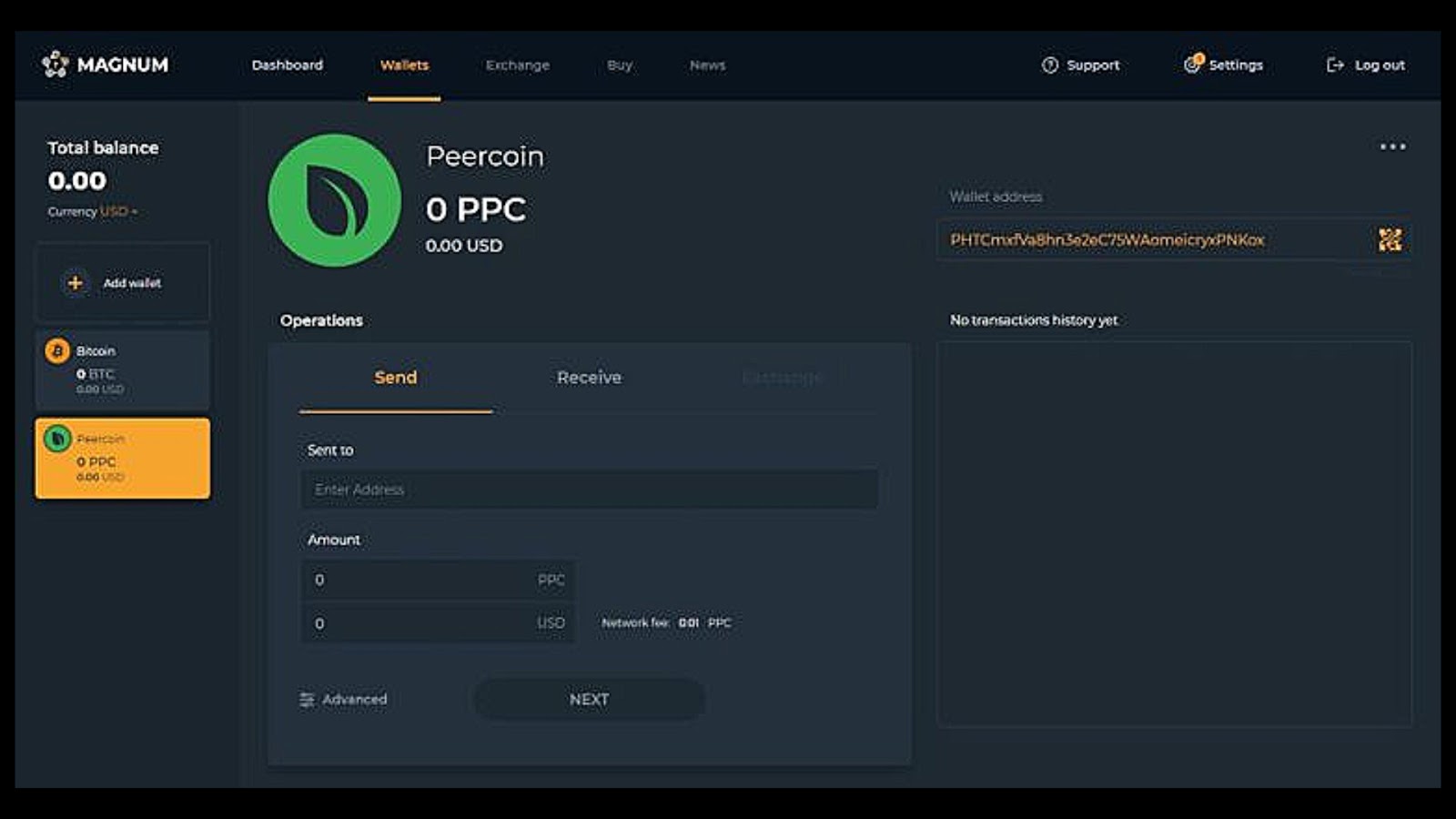This screenshot has width=1456, height=819.
Task: Click the USD amount input field
Action: tap(438, 623)
